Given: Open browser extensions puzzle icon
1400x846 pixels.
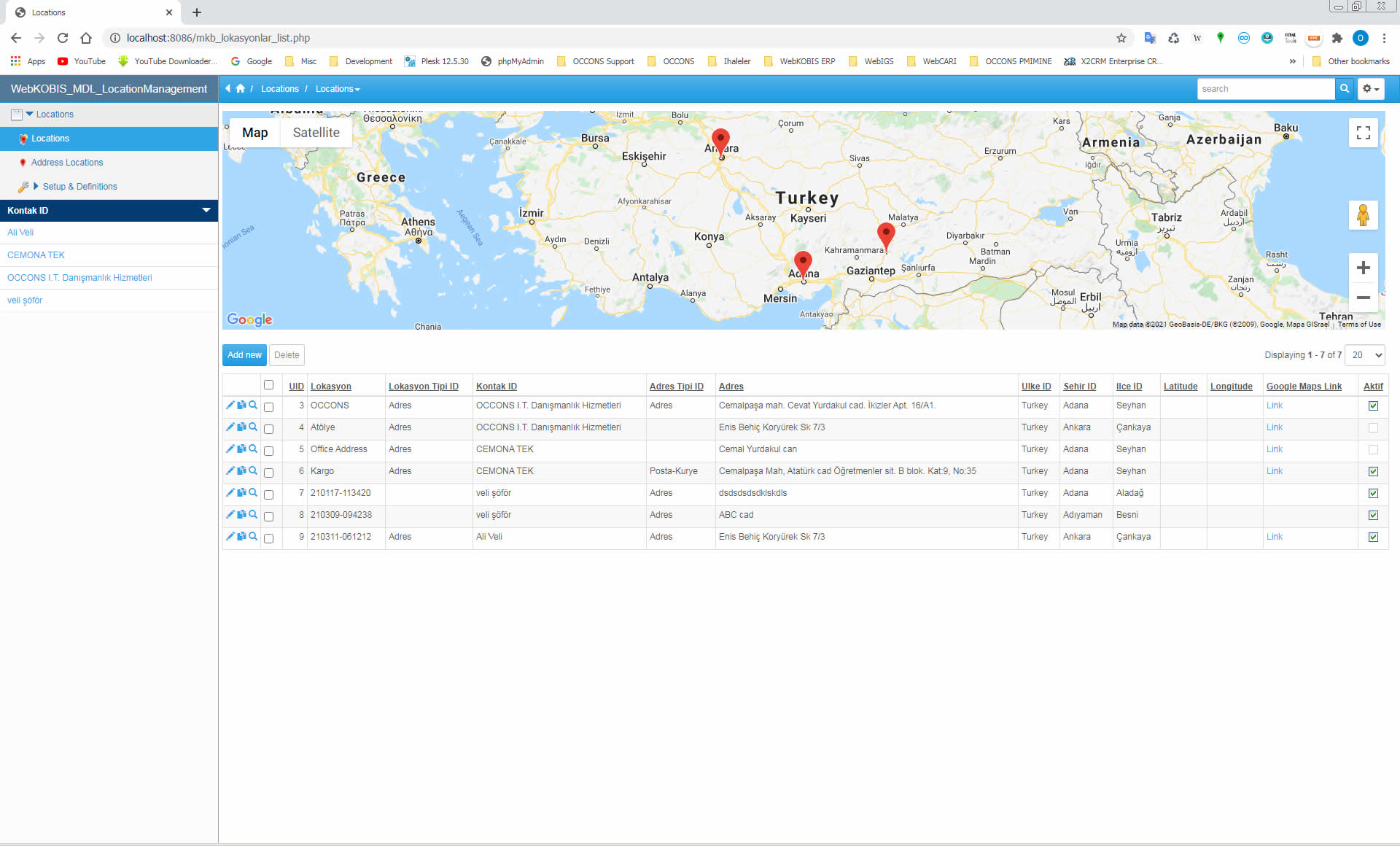Looking at the screenshot, I should (1337, 38).
